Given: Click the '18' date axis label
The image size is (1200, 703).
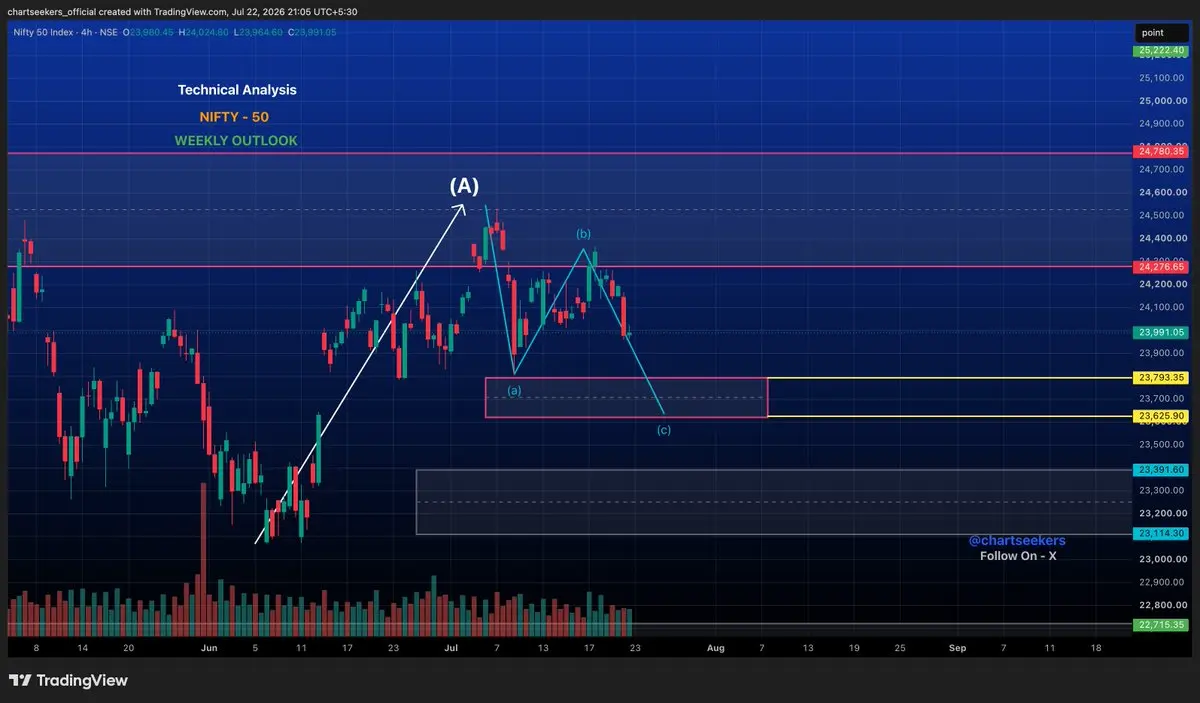Looking at the screenshot, I should coord(1096,649).
